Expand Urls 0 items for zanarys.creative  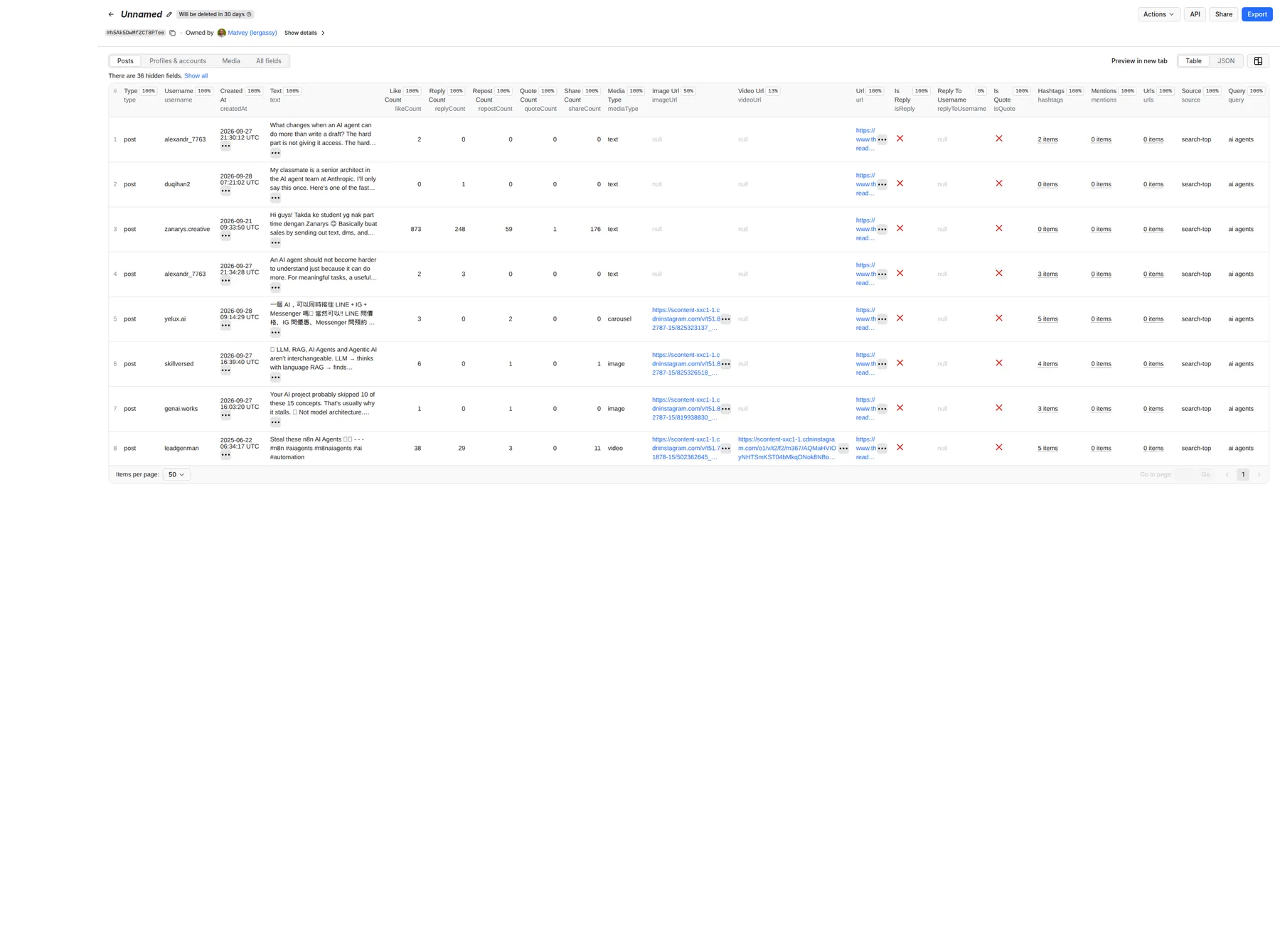coord(1153,229)
